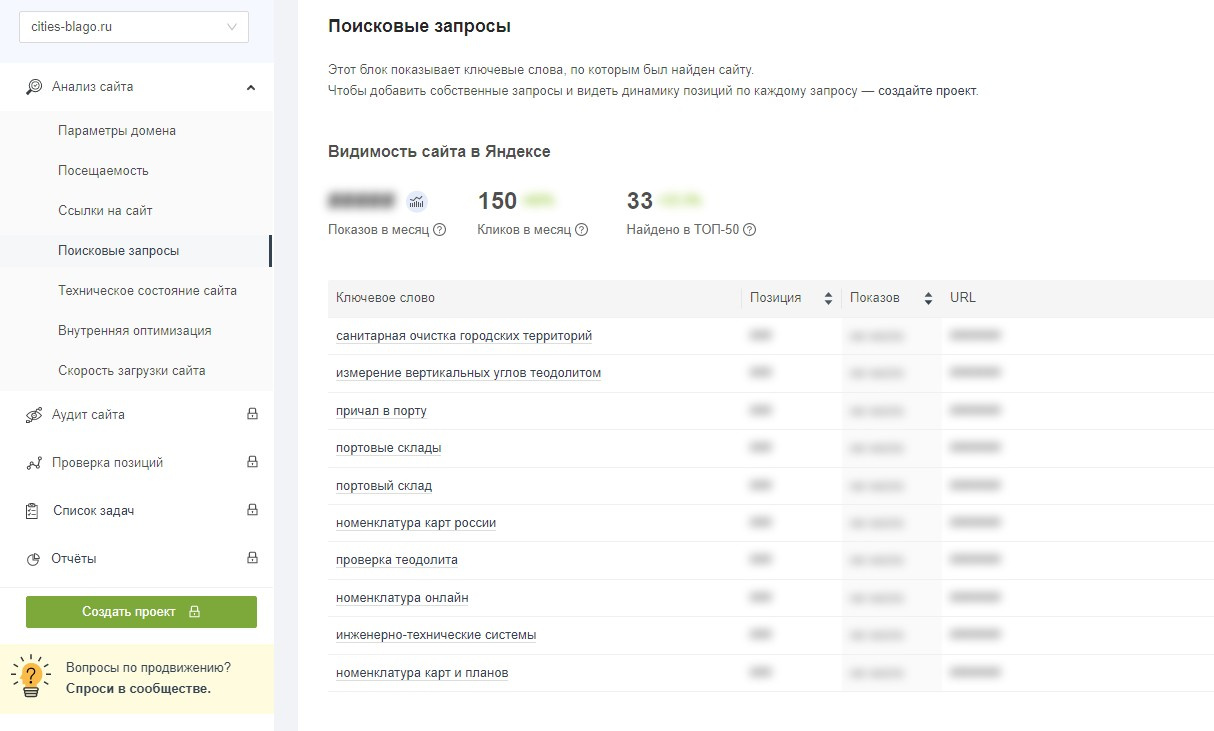This screenshot has width=1214, height=731.
Task: Click the Видимость сайта в Яндексе heading
Action: [439, 152]
